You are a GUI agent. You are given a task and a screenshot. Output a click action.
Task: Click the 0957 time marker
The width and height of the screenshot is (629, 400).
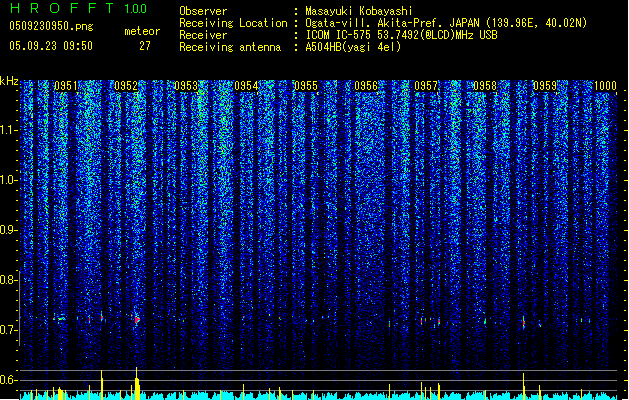click(426, 86)
